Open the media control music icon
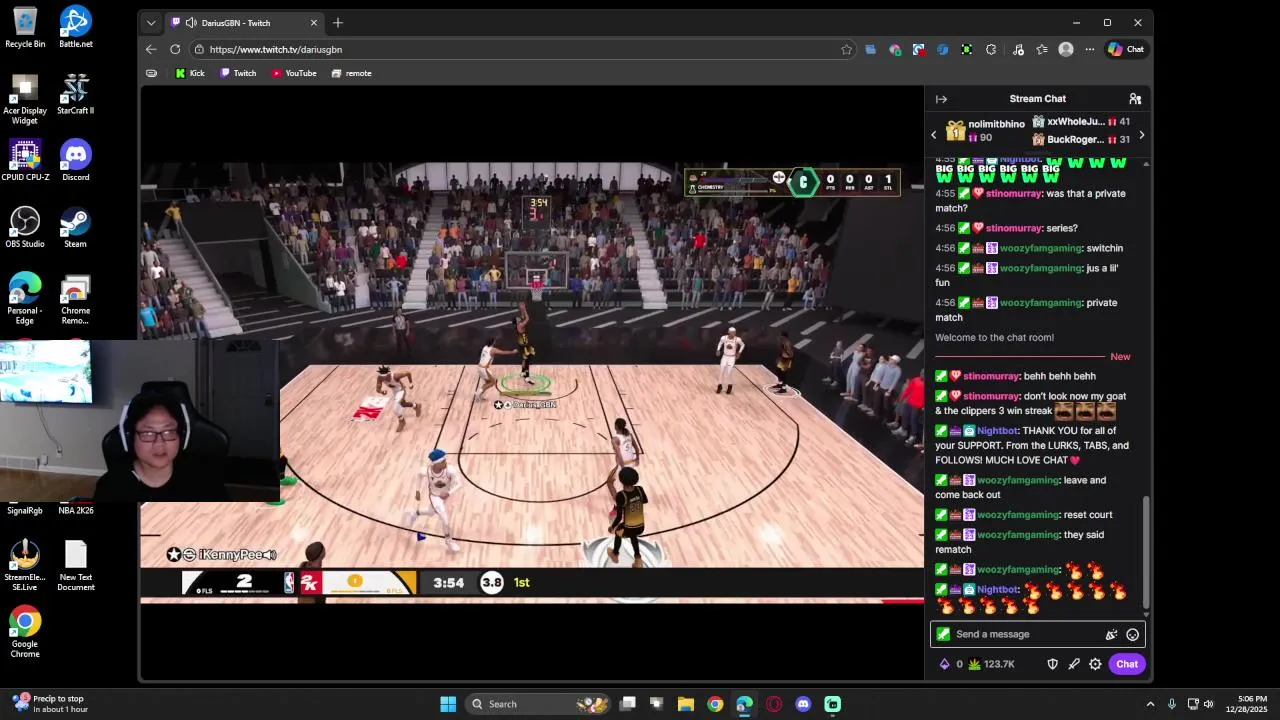 [1018, 49]
